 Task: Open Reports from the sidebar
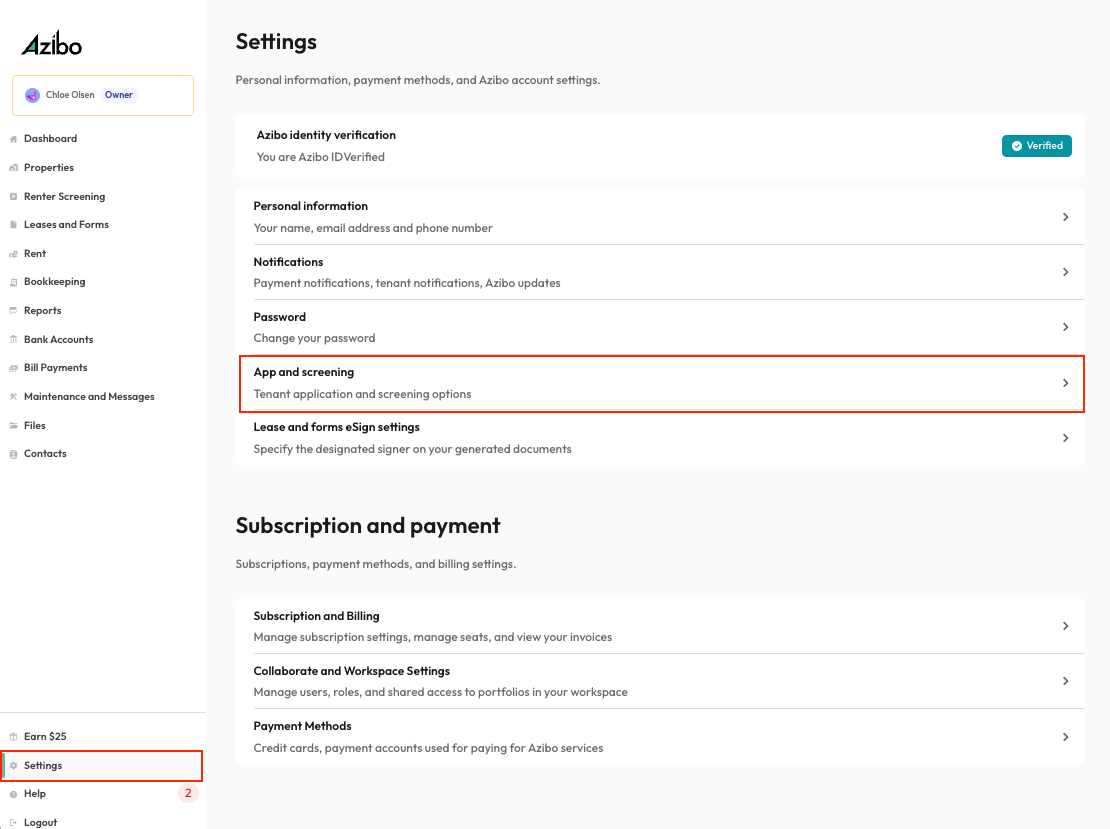[42, 311]
